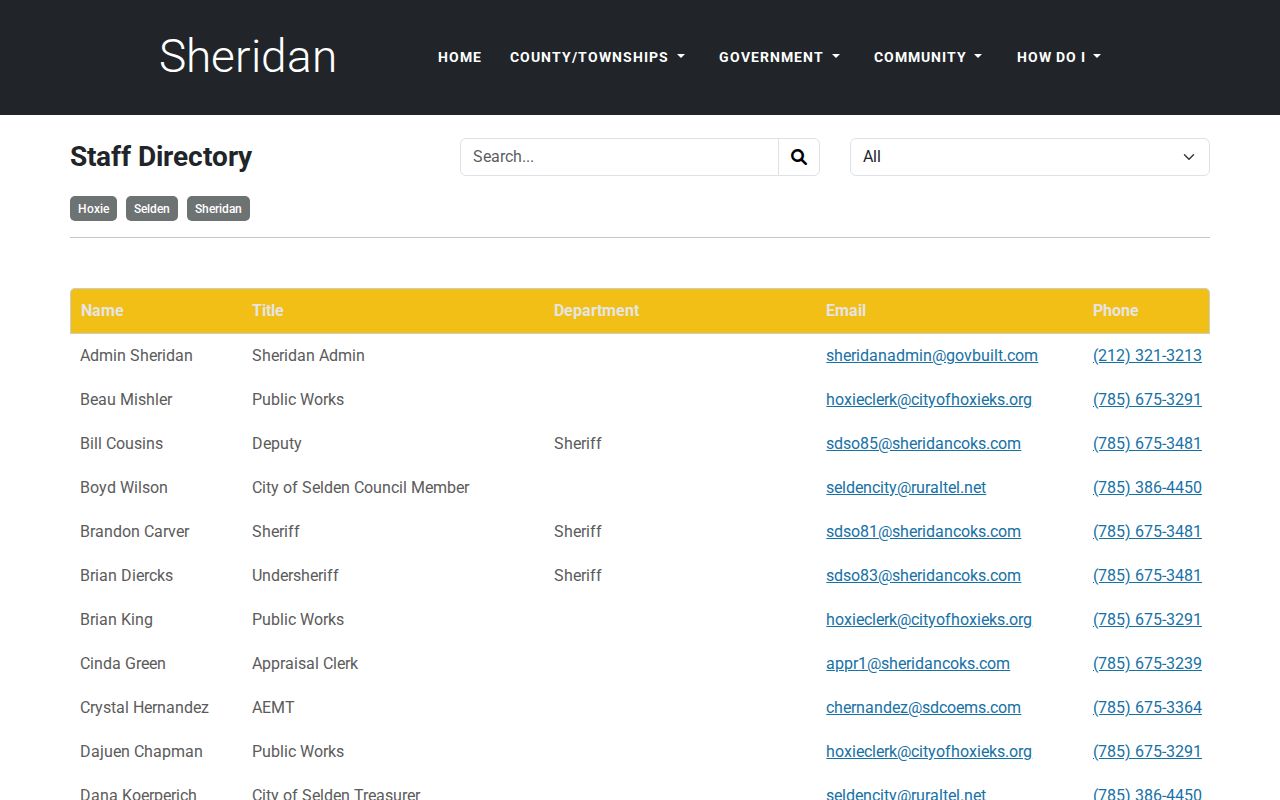Expand the How Do I menu
Image resolution: width=1280 pixels, height=800 pixels.
coord(1059,57)
